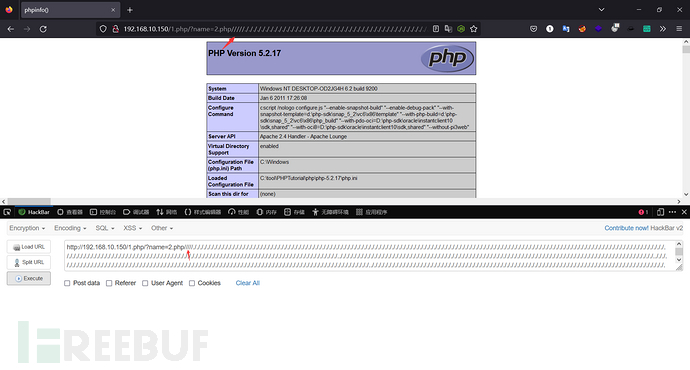Click the Pocket save icon
This screenshot has height=370, width=690.
(x=533, y=29)
